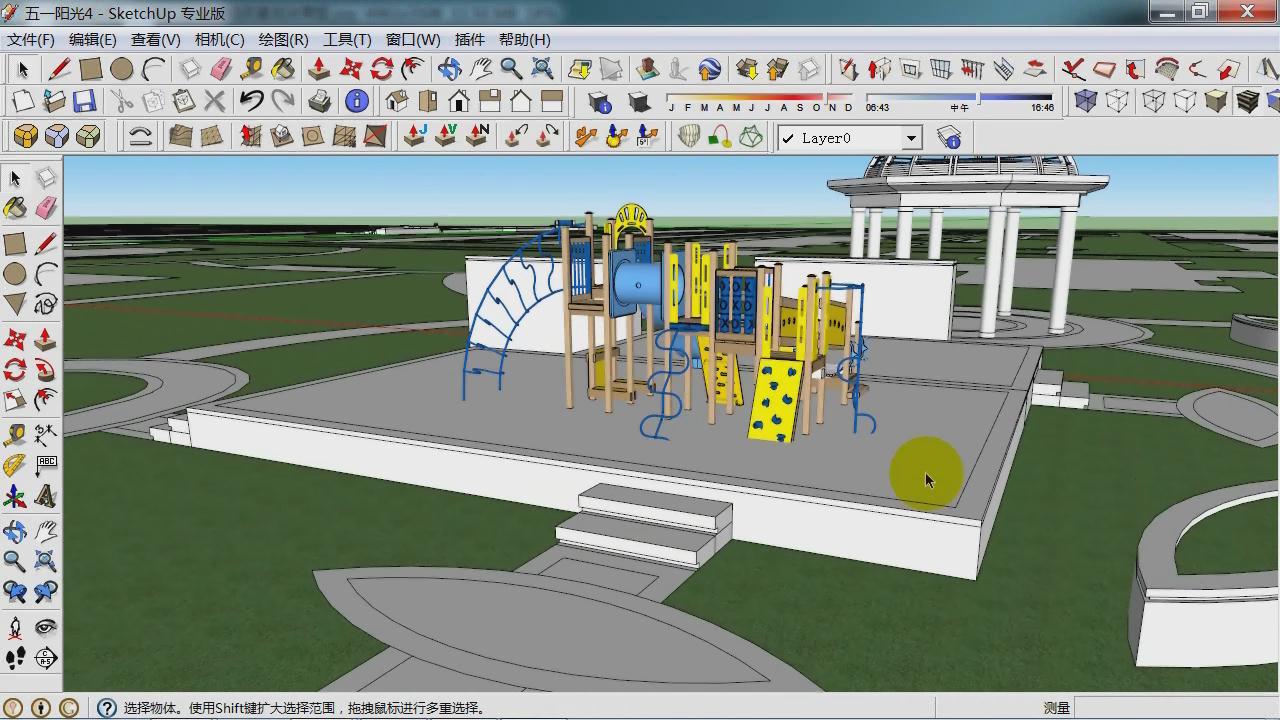This screenshot has height=720, width=1280.
Task: Open the Shadow Settings icon
Action: 599,101
